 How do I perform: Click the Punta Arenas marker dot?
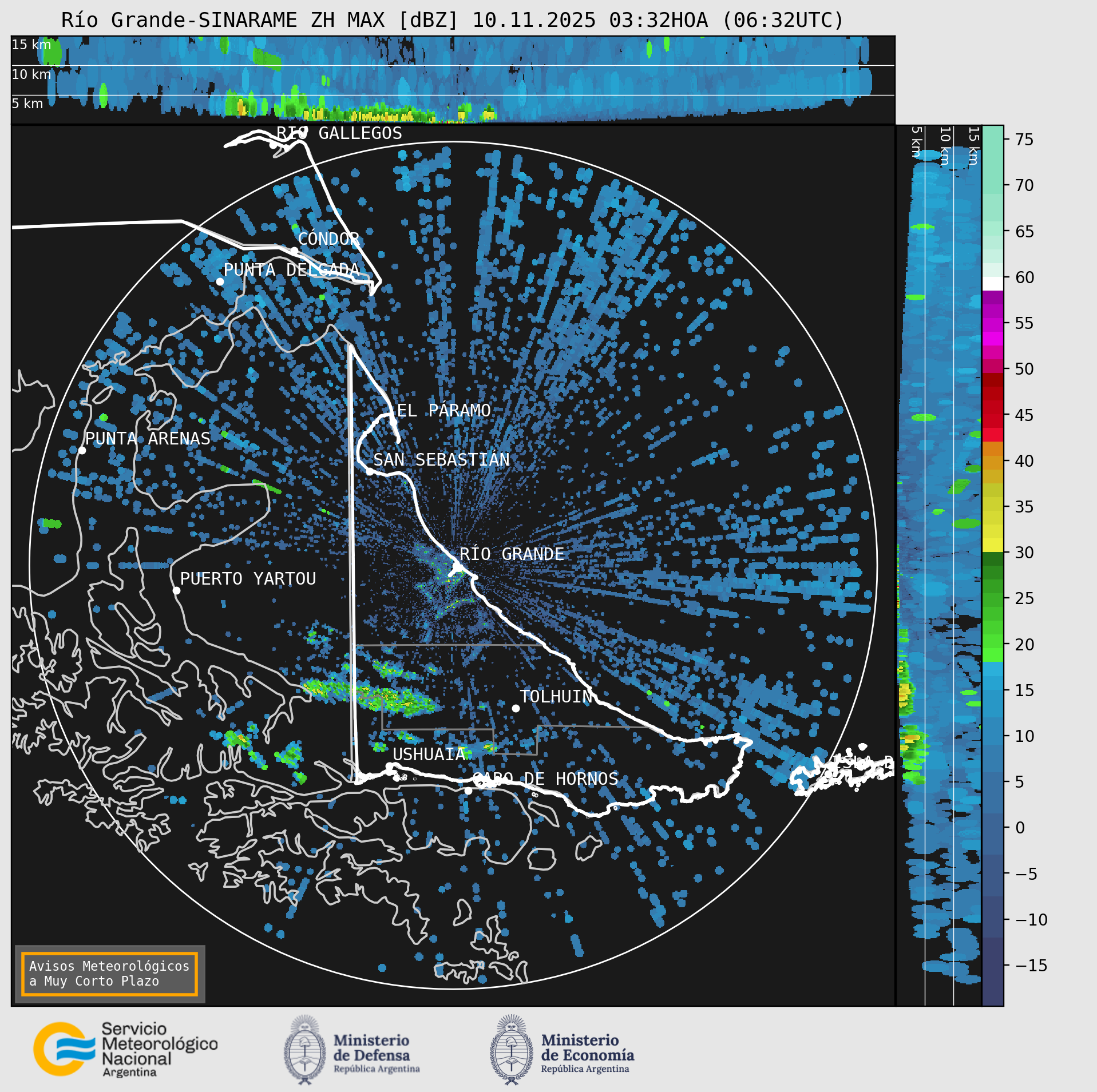click(82, 450)
